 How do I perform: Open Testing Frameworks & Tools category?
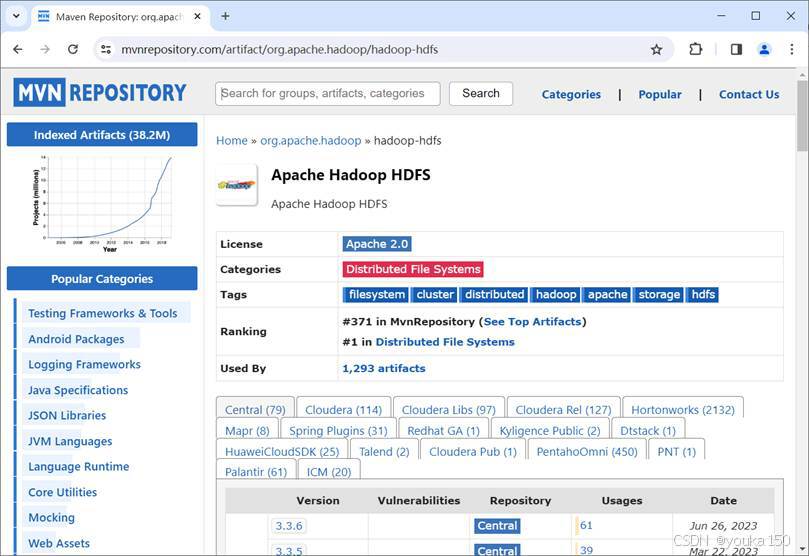coord(103,313)
